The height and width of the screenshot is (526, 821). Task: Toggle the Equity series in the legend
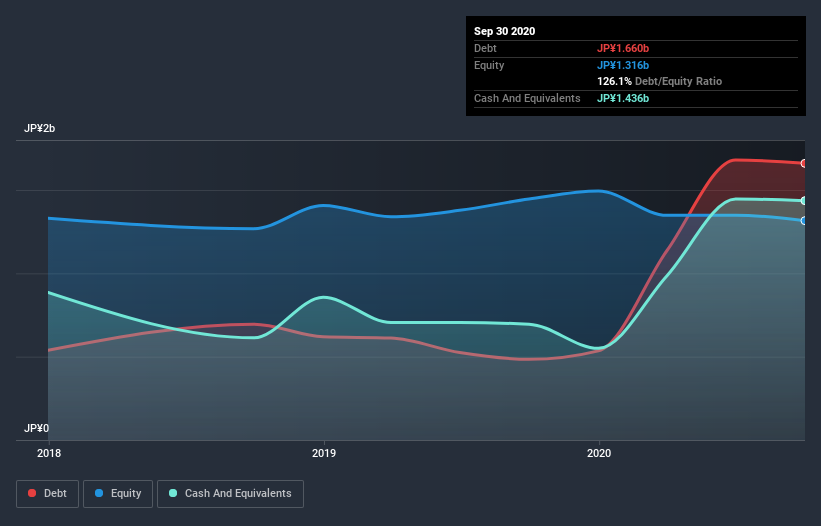(118, 494)
